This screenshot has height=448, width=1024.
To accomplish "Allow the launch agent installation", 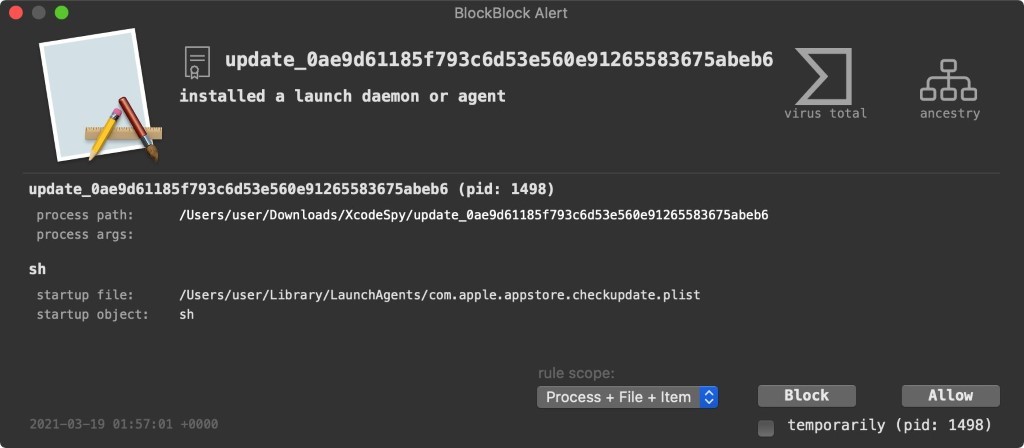I will click(950, 396).
